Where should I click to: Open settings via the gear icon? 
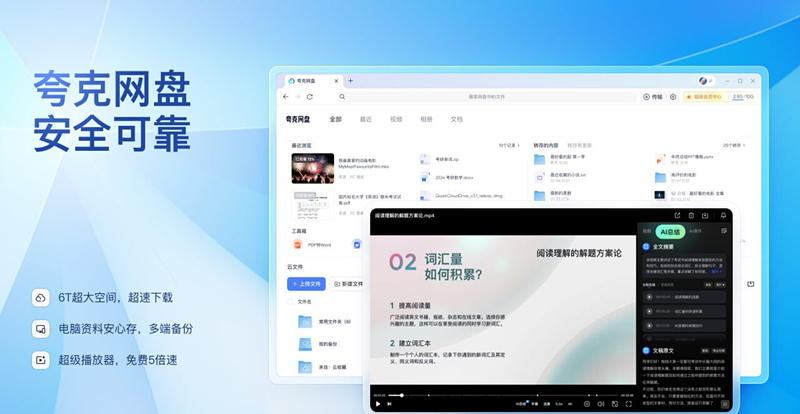(x=673, y=96)
